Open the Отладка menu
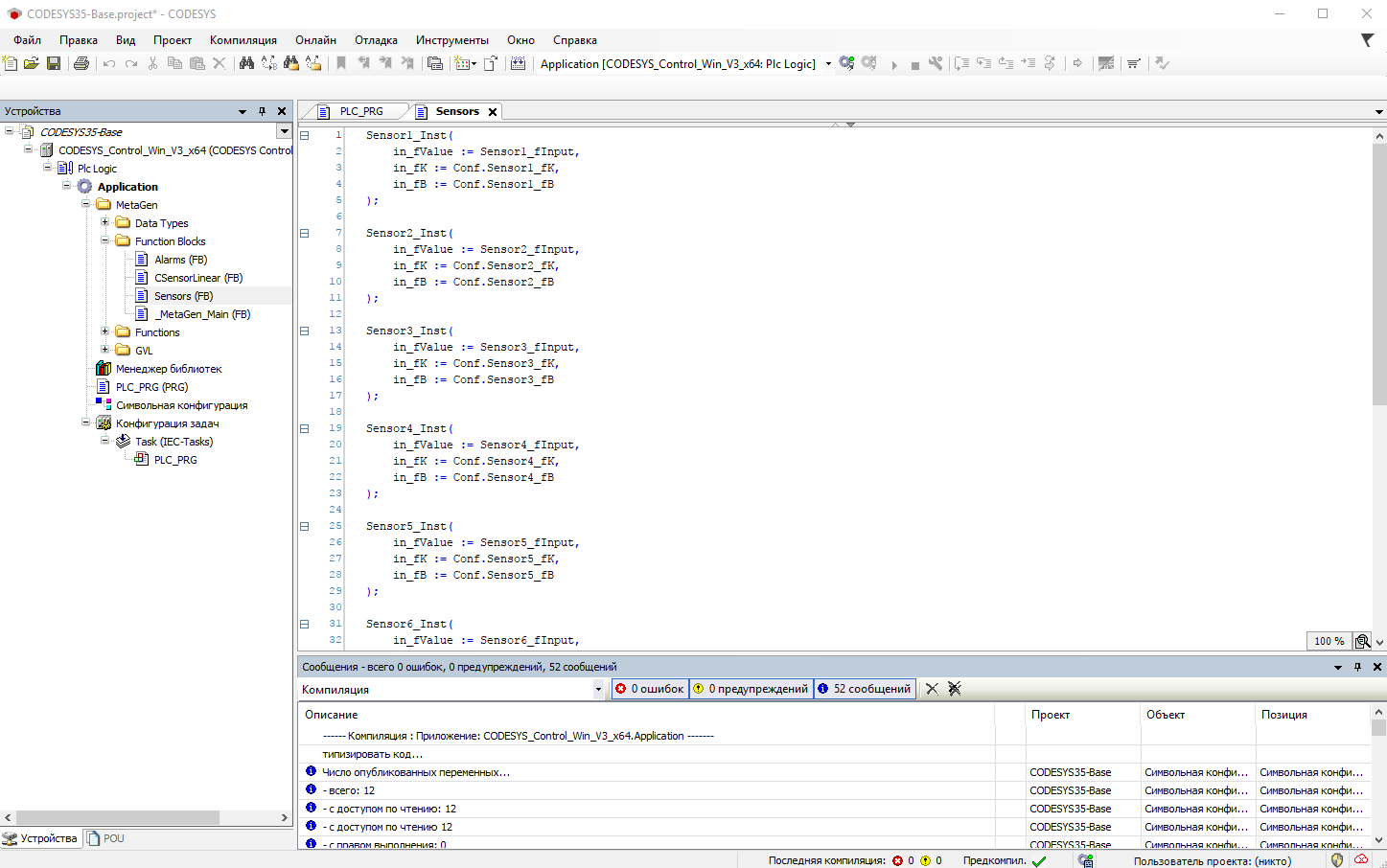The width and height of the screenshot is (1387, 868). click(x=376, y=40)
